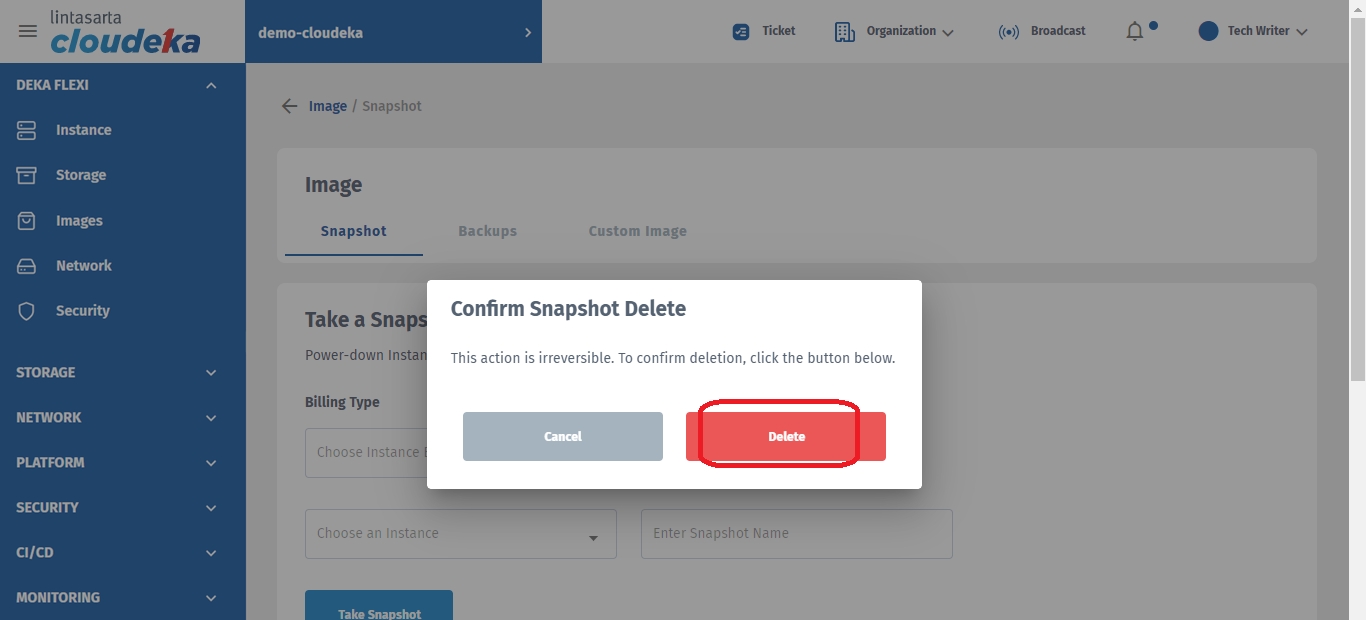Viewport: 1366px width, 620px height.
Task: Click the hamburger menu icon
Action: coord(28,31)
